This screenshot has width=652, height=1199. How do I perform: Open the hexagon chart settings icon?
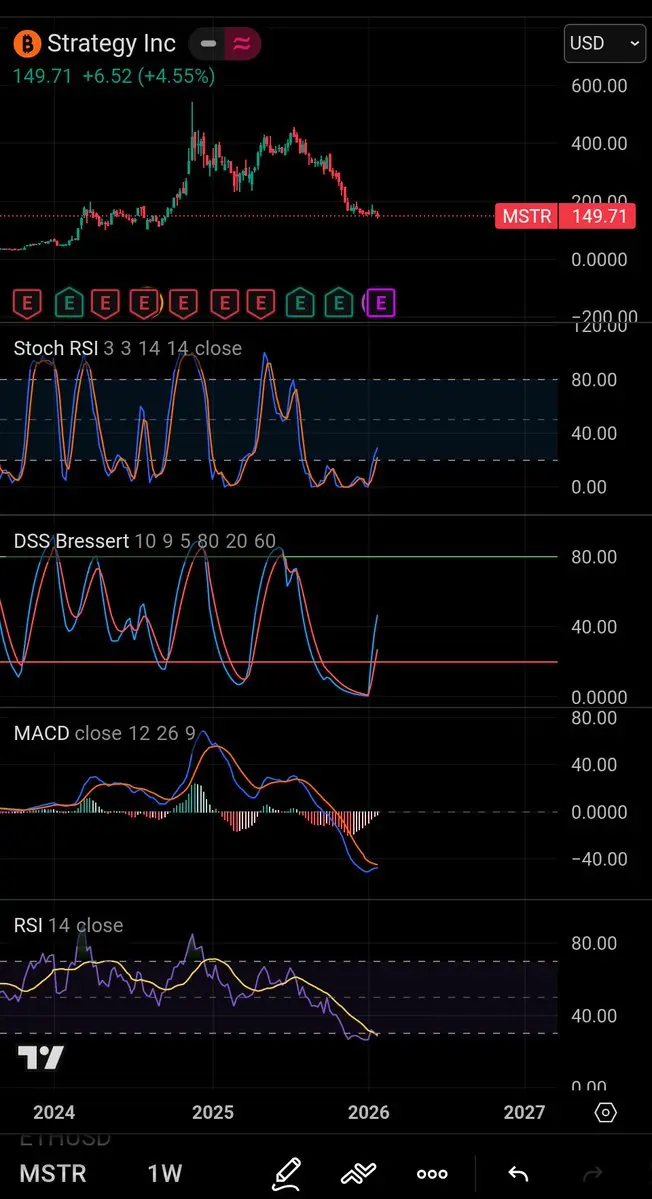605,1113
